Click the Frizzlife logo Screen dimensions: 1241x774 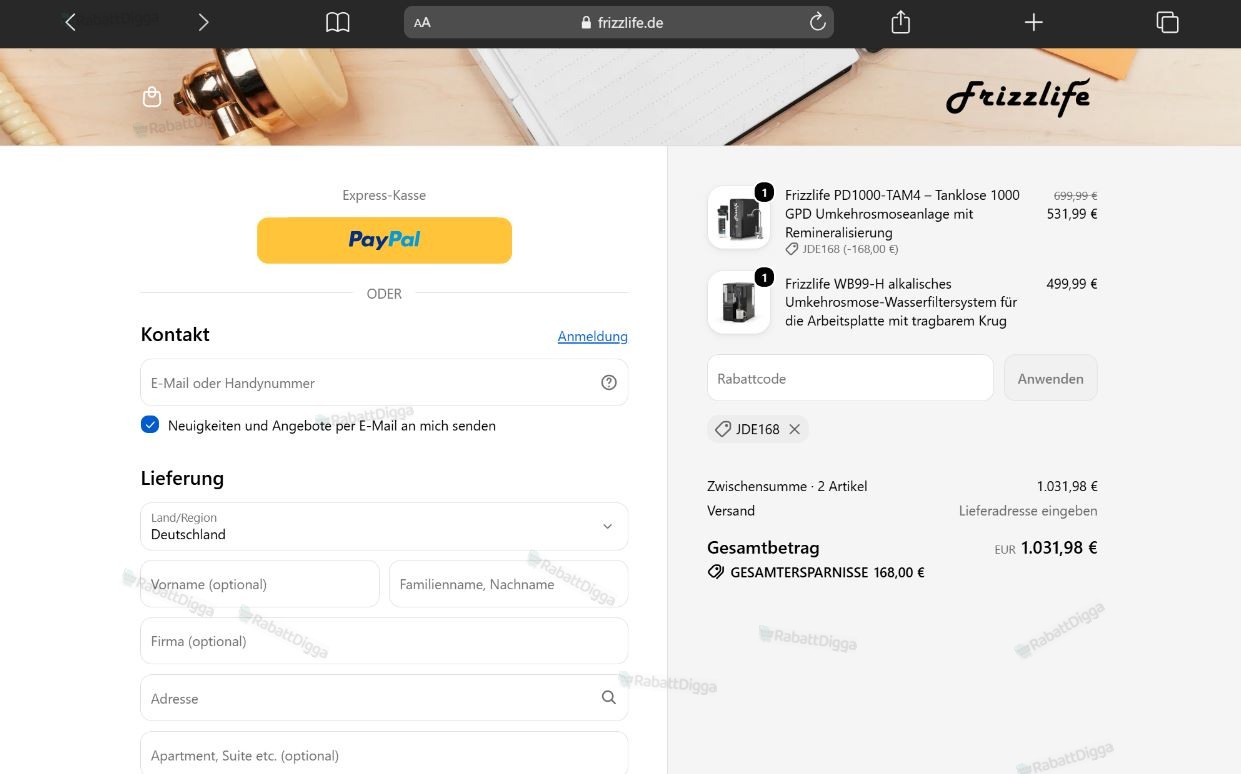(x=1018, y=98)
